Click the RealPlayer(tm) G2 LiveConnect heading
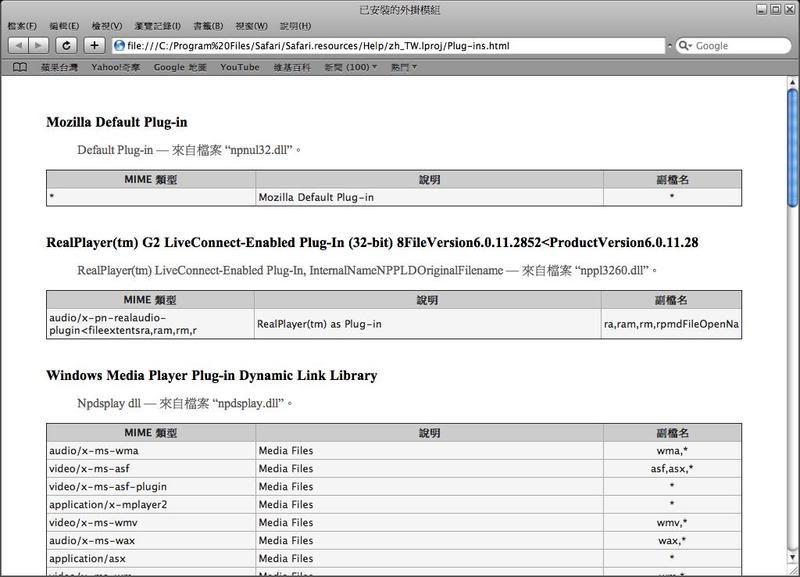 (372, 242)
